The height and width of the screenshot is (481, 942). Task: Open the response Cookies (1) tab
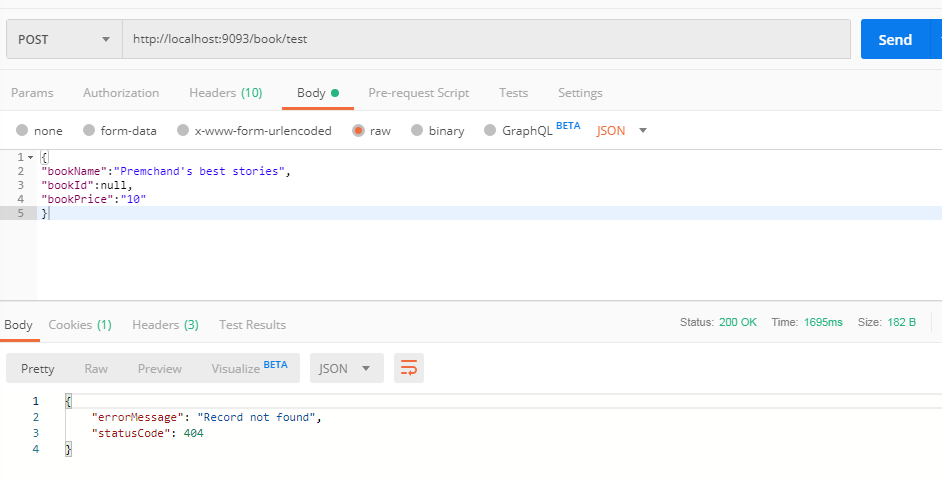point(80,324)
